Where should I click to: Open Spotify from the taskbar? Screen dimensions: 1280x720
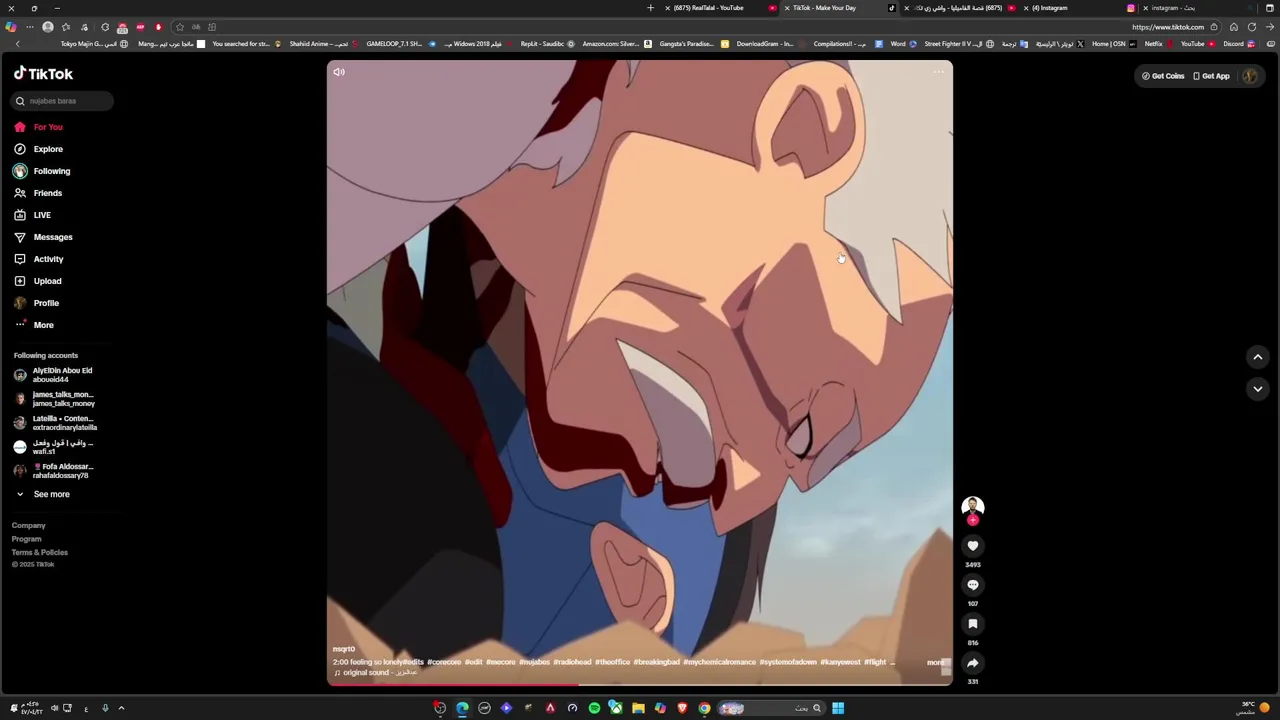(x=594, y=708)
